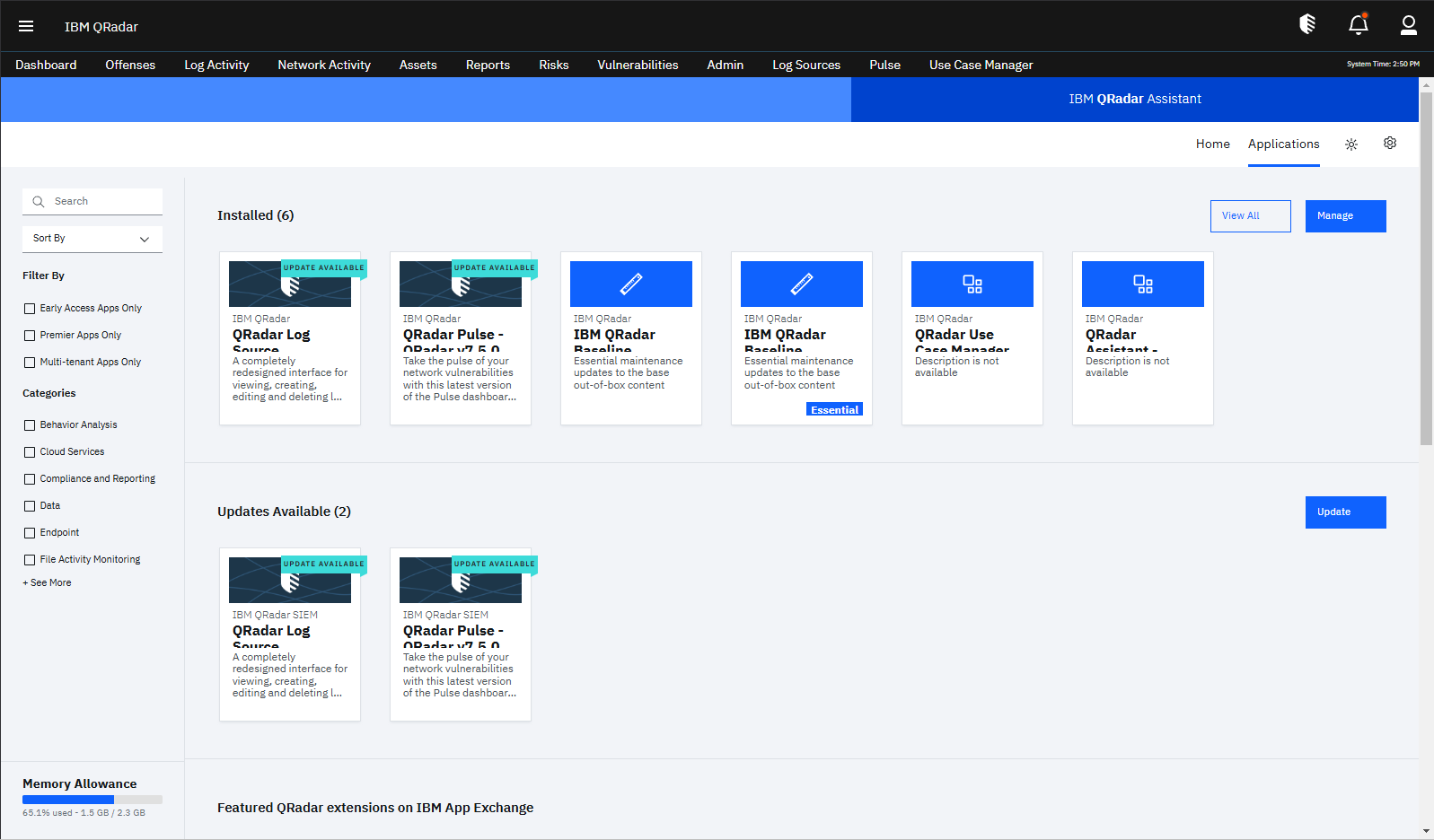Screen dimensions: 1434x840
Task: Check the Compliance and Reporting category
Action: coord(30,479)
